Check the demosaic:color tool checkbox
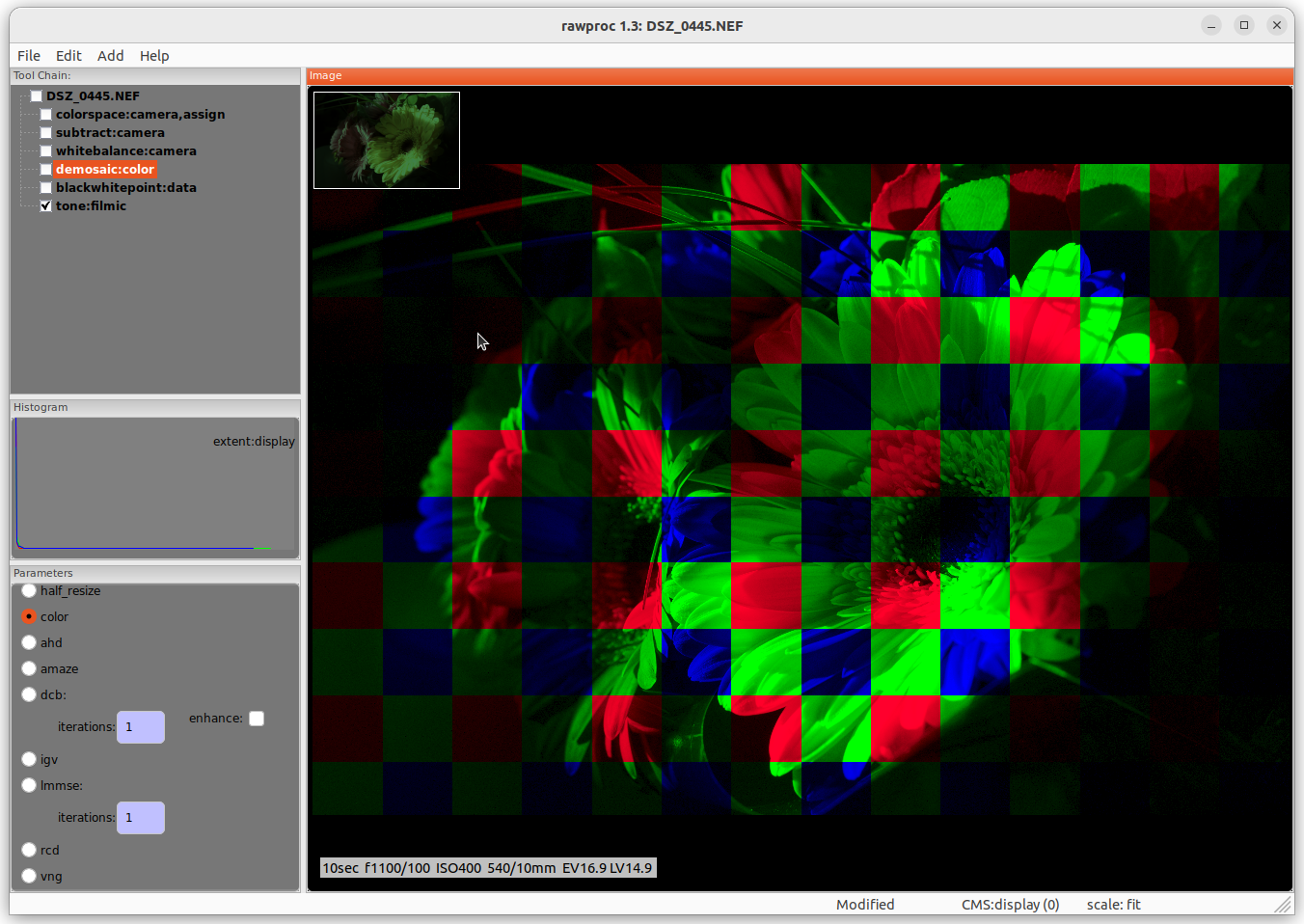The image size is (1304, 924). pos(45,170)
